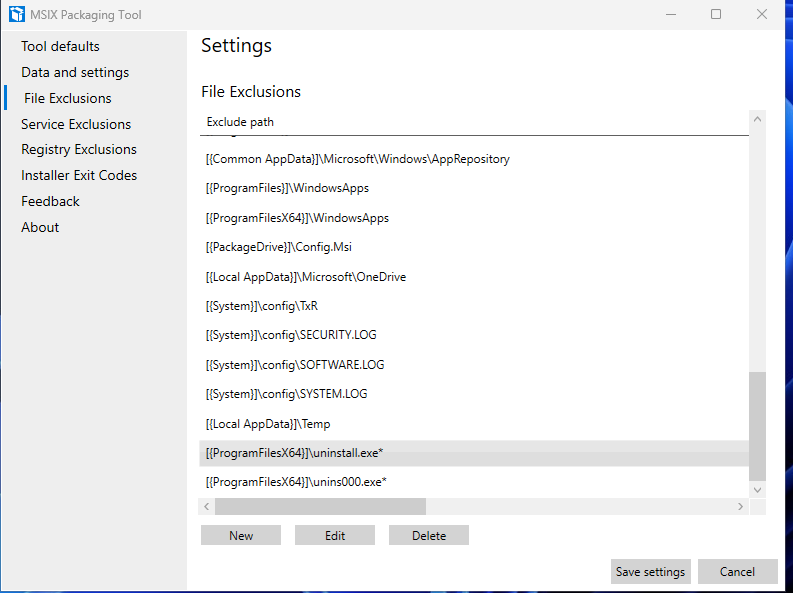Click the vertical scrollbar up arrow
Viewport: 793px width, 593px height.
(x=757, y=119)
